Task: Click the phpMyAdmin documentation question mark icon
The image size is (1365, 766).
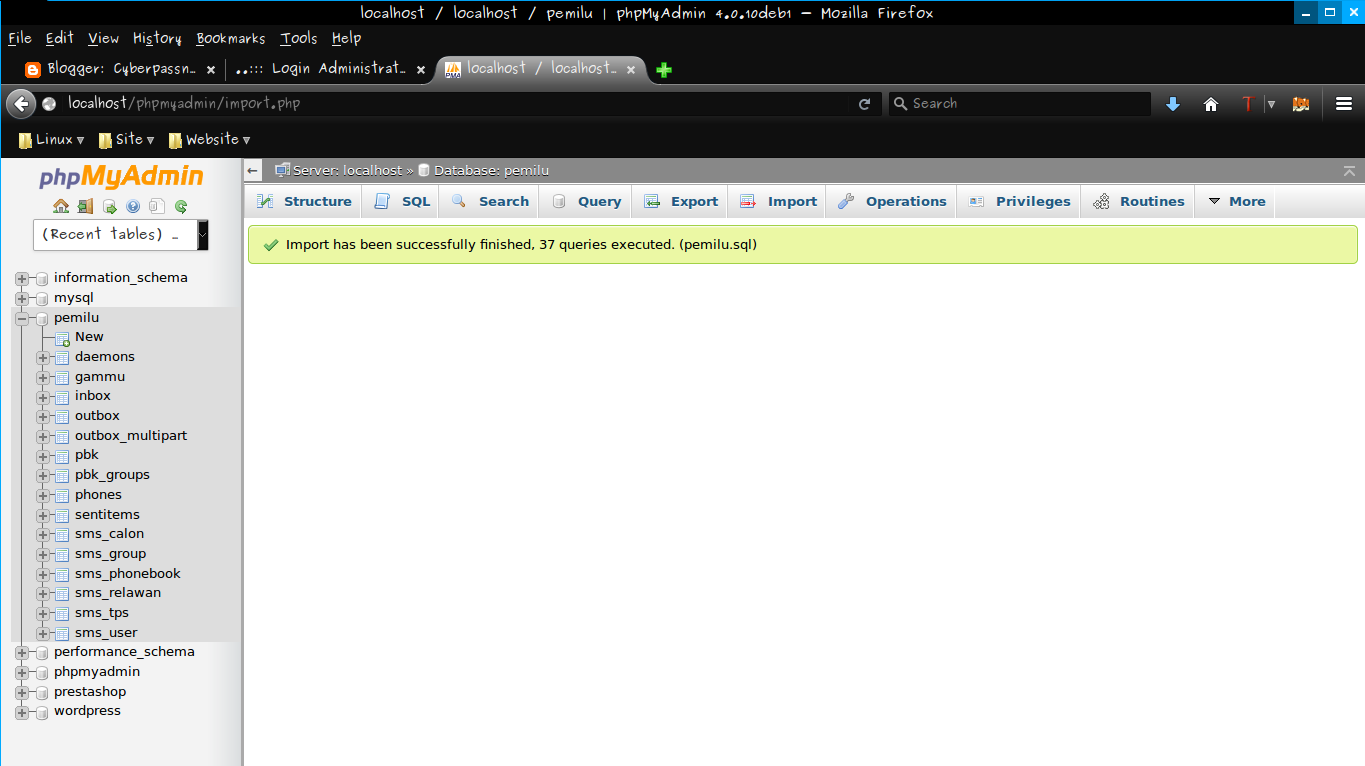Action: tap(133, 206)
